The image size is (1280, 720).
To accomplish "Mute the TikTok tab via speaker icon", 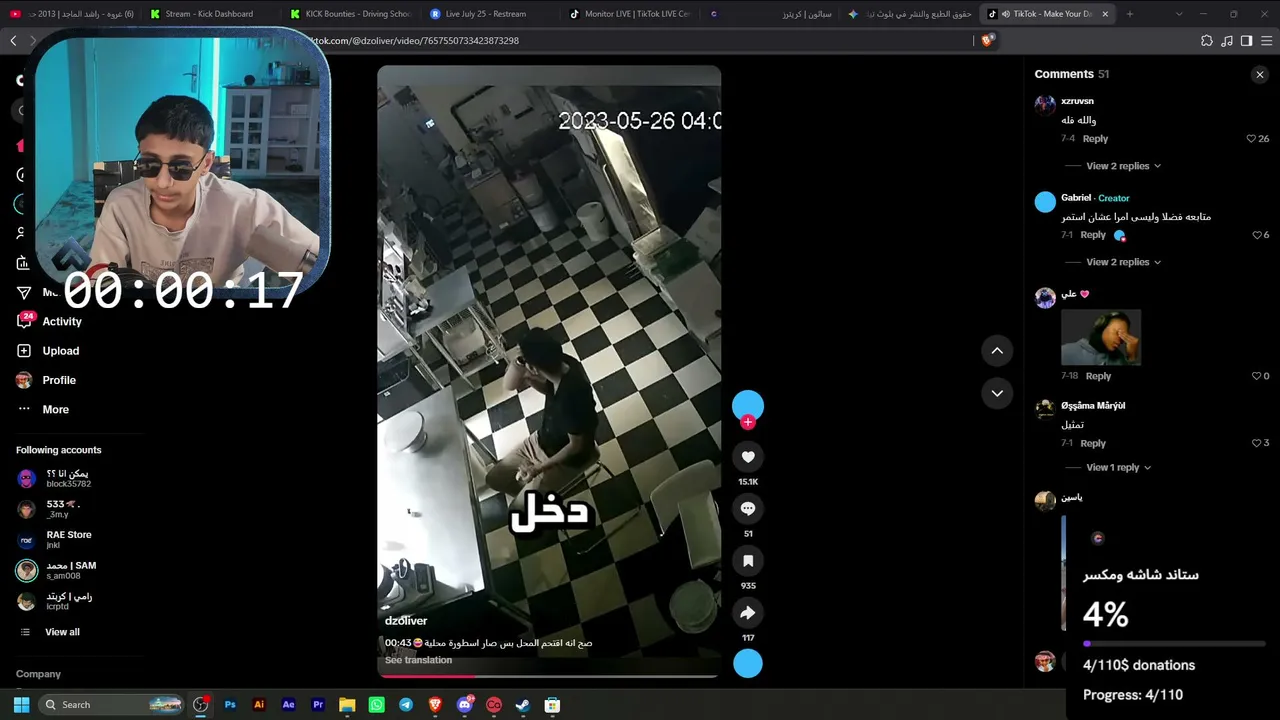I will 1005,14.
